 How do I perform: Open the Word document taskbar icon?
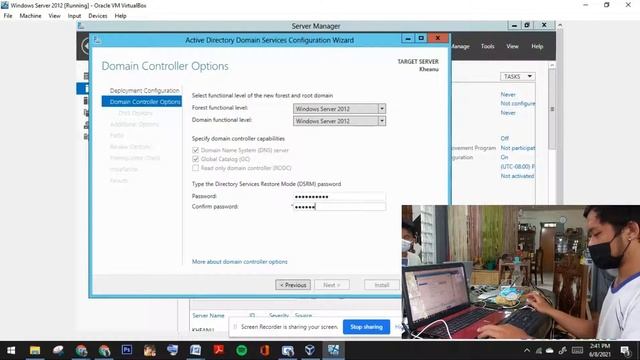(x=196, y=350)
